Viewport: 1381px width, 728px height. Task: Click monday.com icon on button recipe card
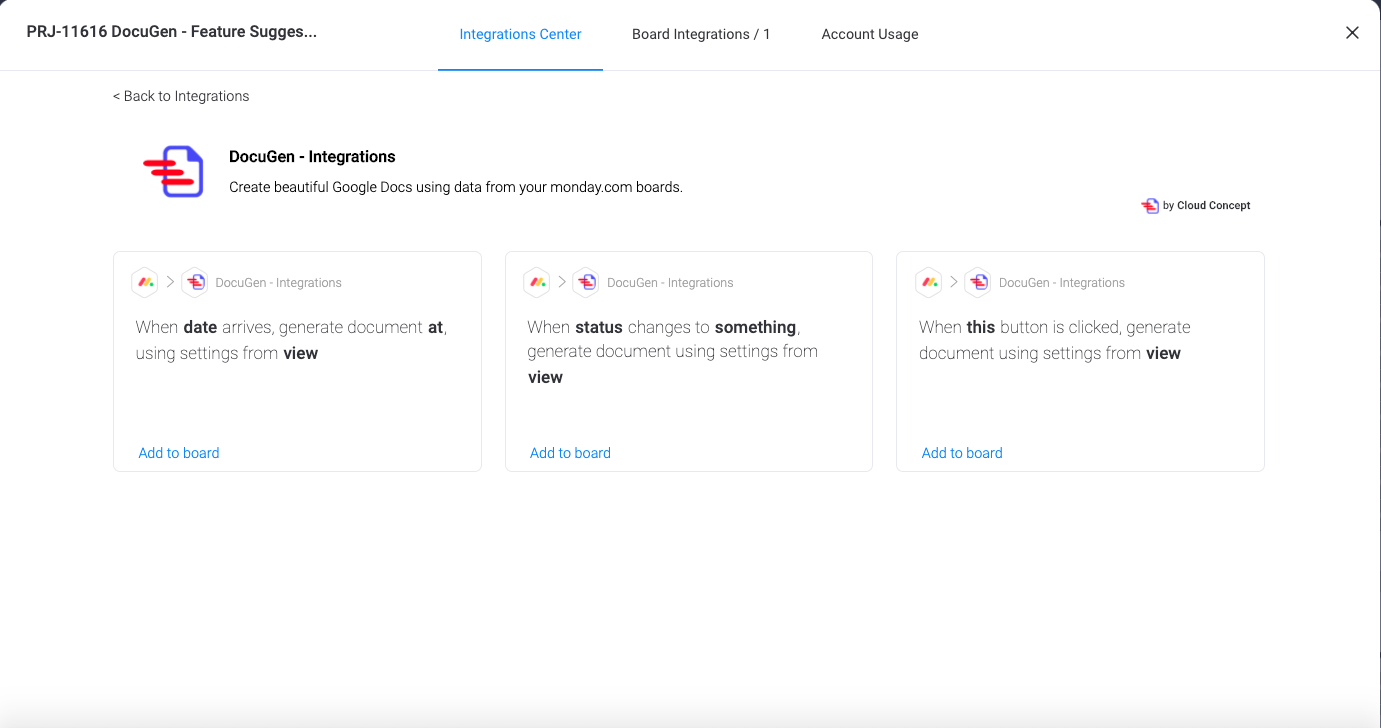929,282
